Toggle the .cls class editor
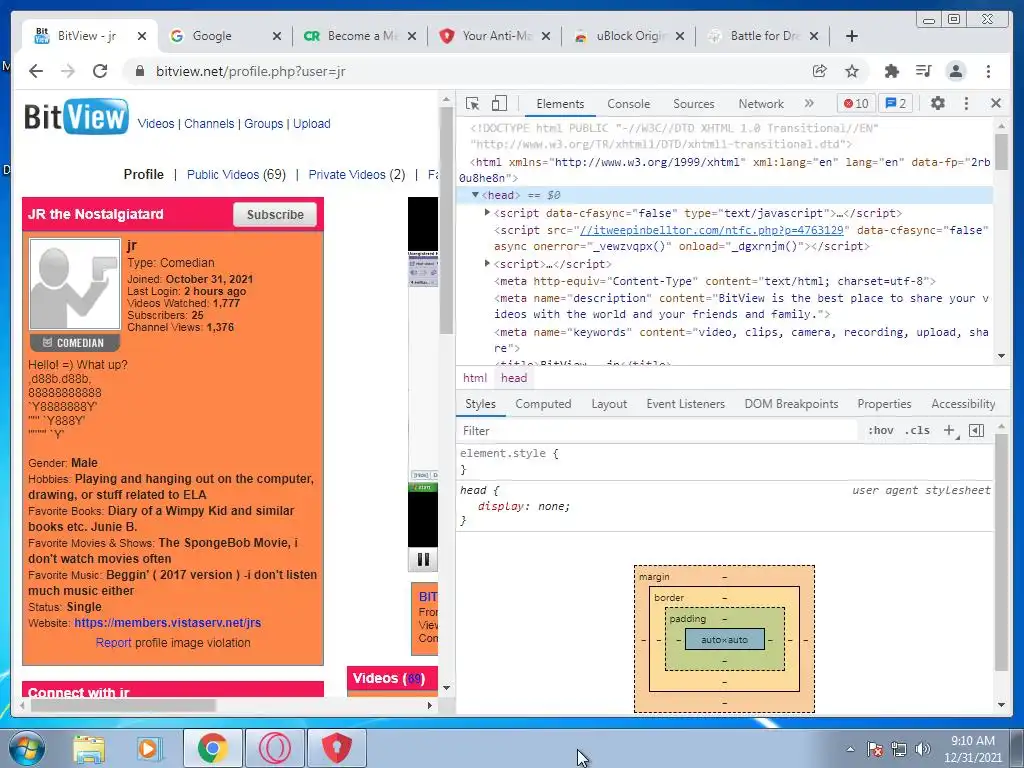Viewport: 1024px width, 768px height. (918, 430)
